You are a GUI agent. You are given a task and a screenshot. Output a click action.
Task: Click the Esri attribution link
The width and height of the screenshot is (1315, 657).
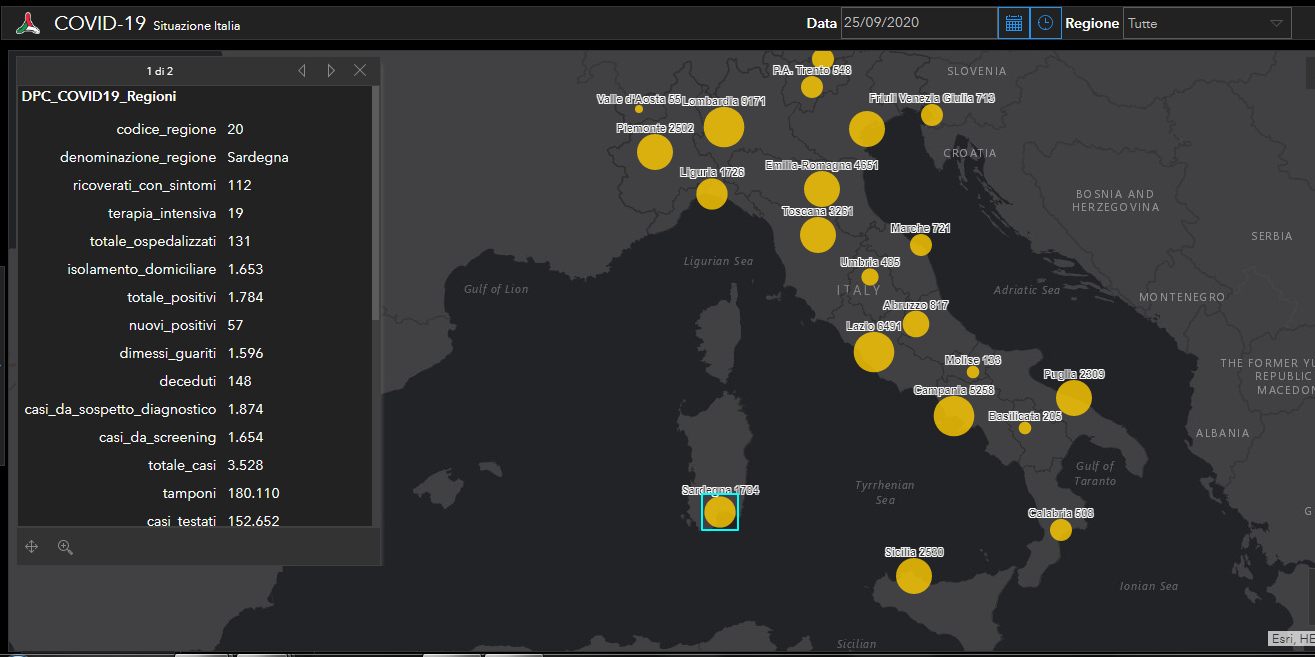pos(1281,638)
